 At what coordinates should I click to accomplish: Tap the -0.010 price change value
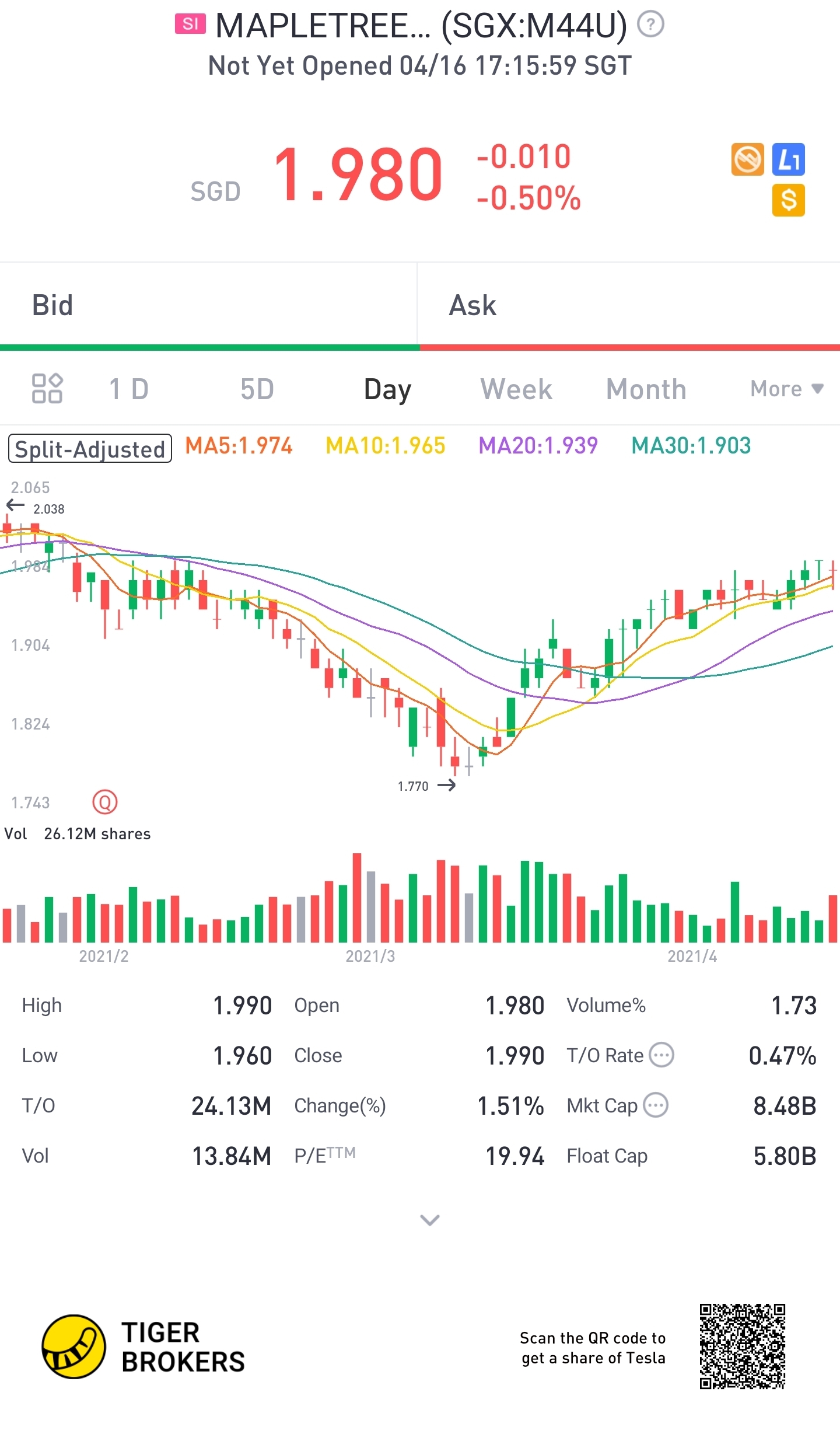click(523, 156)
